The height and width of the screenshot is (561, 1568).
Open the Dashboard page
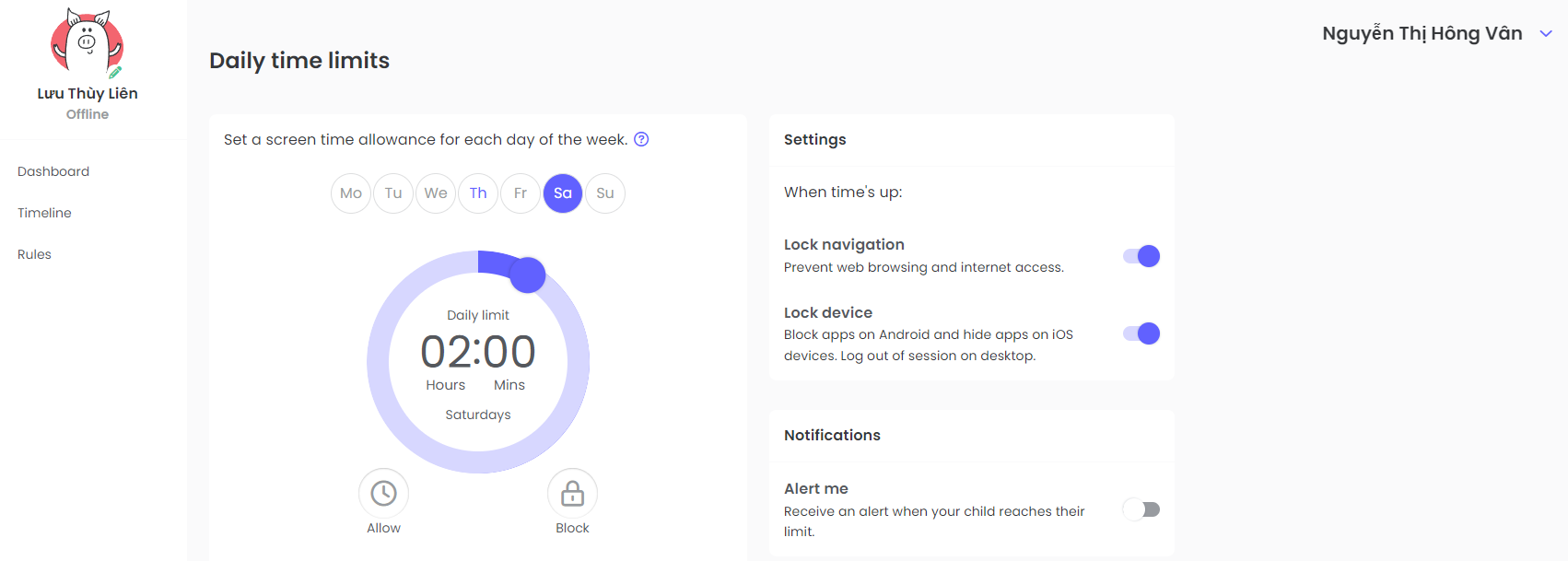(x=53, y=171)
